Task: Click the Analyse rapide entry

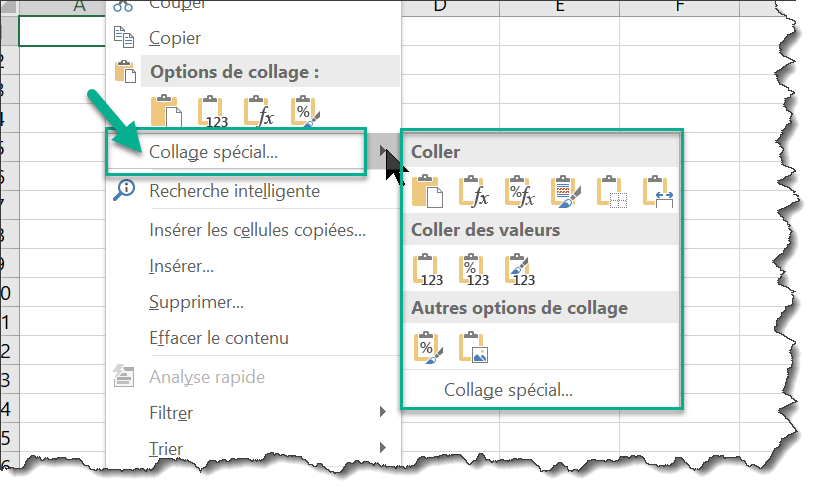Action: click(x=207, y=377)
